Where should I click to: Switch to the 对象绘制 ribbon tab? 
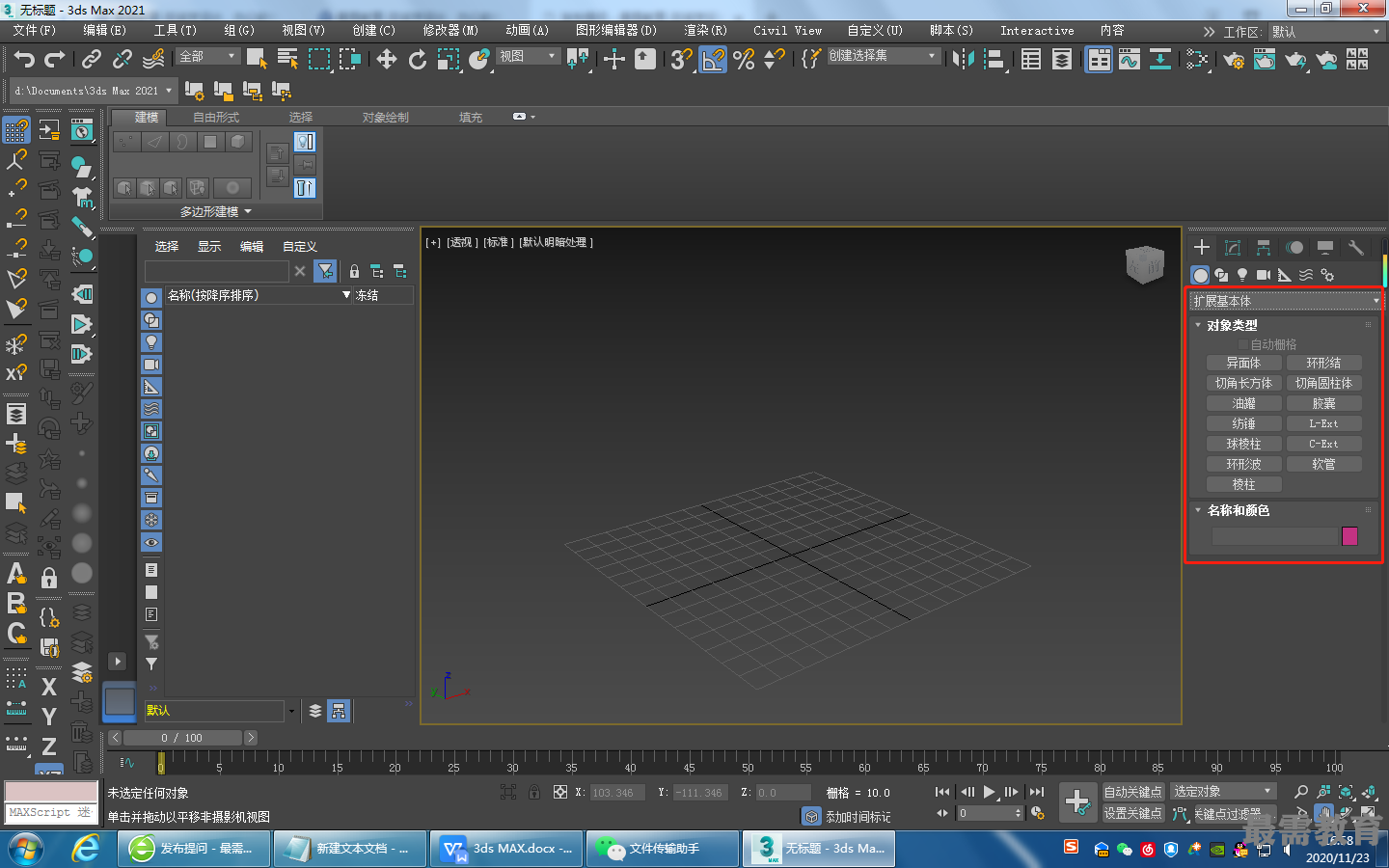click(386, 118)
